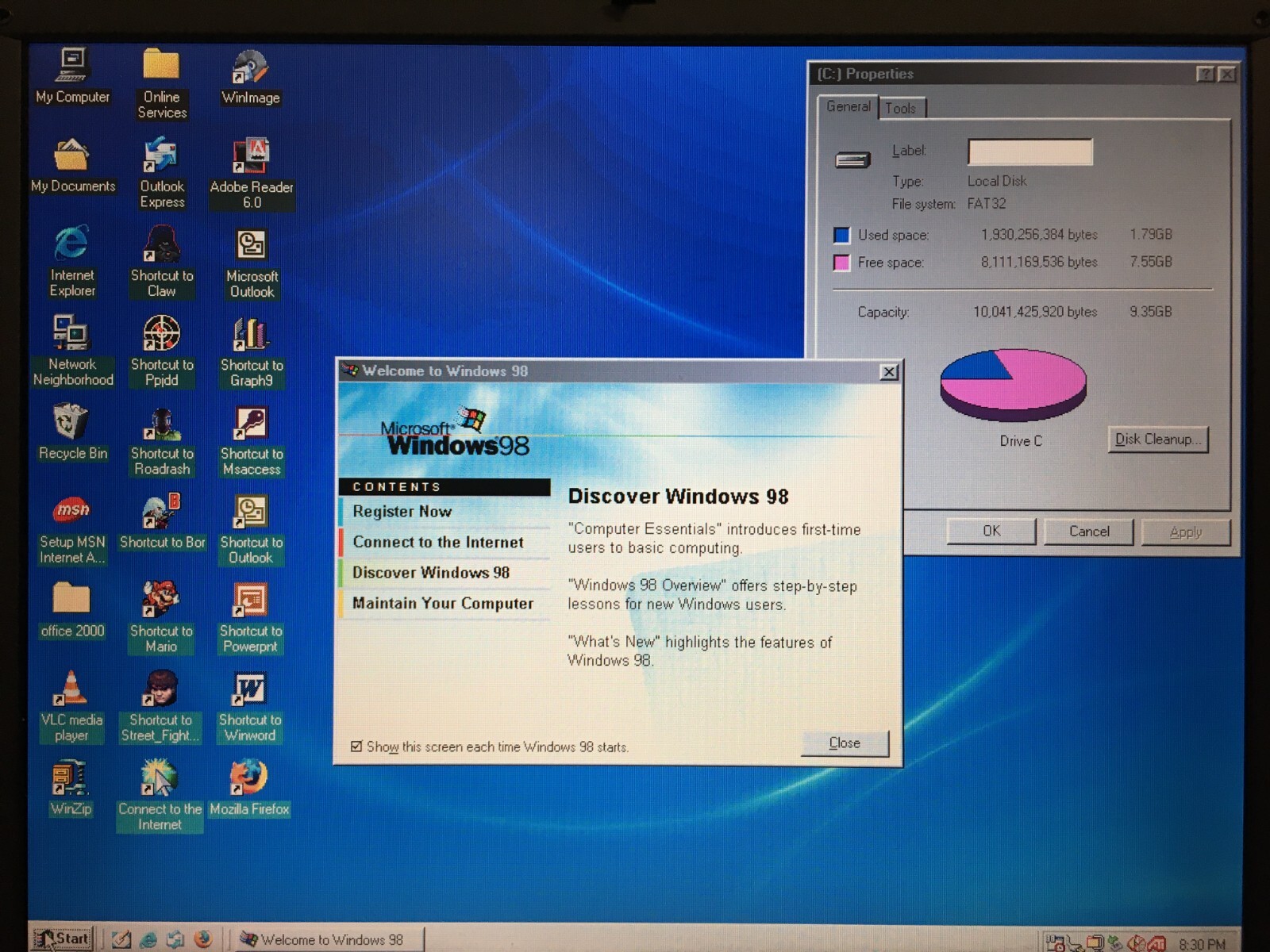Select the Adobe Reader 6.0 icon
Image resolution: width=1270 pixels, height=952 pixels.
click(x=252, y=174)
